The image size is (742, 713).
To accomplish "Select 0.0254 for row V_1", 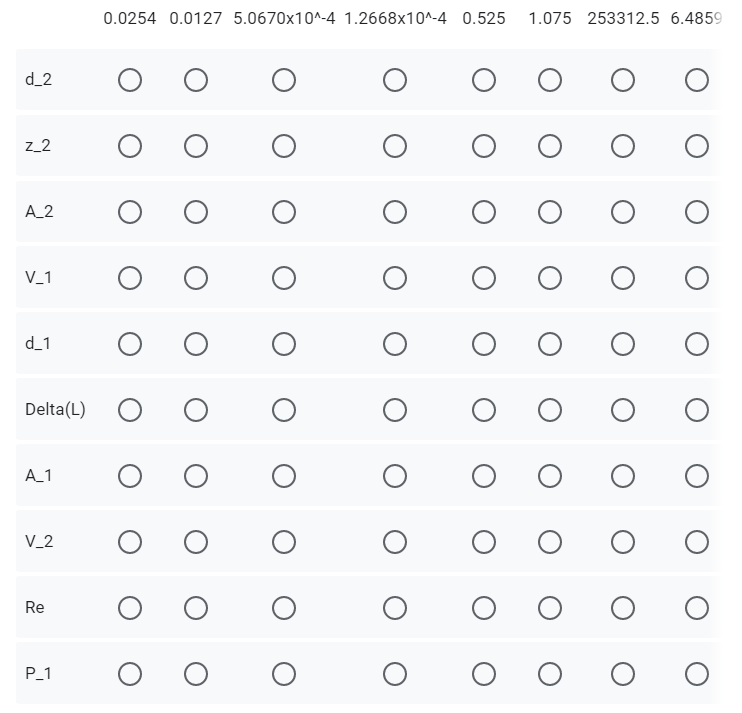I will pos(130,278).
